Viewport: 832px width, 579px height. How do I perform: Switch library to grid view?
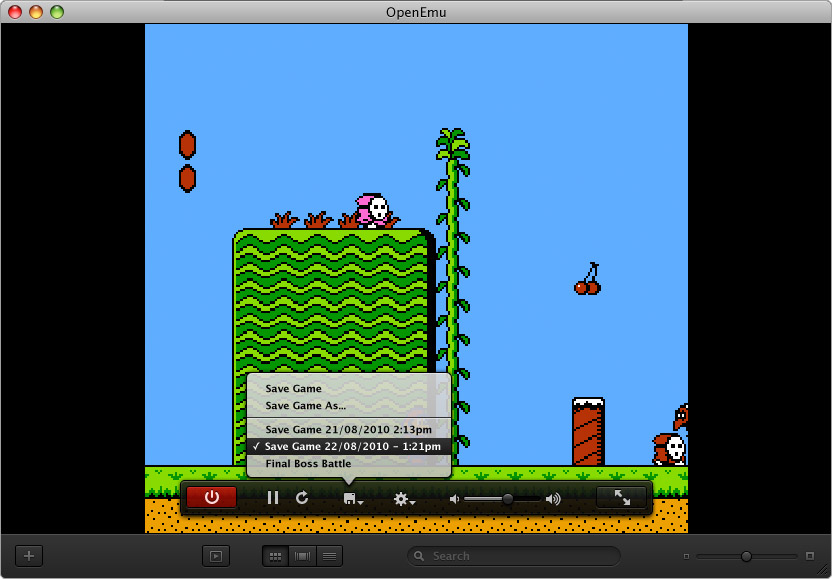click(x=275, y=556)
